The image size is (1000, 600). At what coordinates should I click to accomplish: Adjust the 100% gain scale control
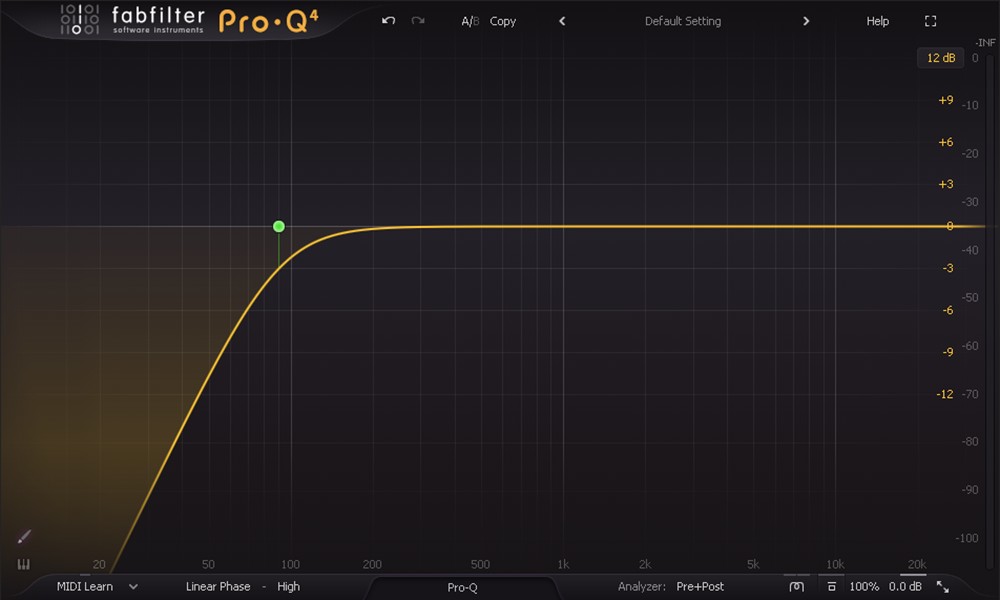point(864,587)
